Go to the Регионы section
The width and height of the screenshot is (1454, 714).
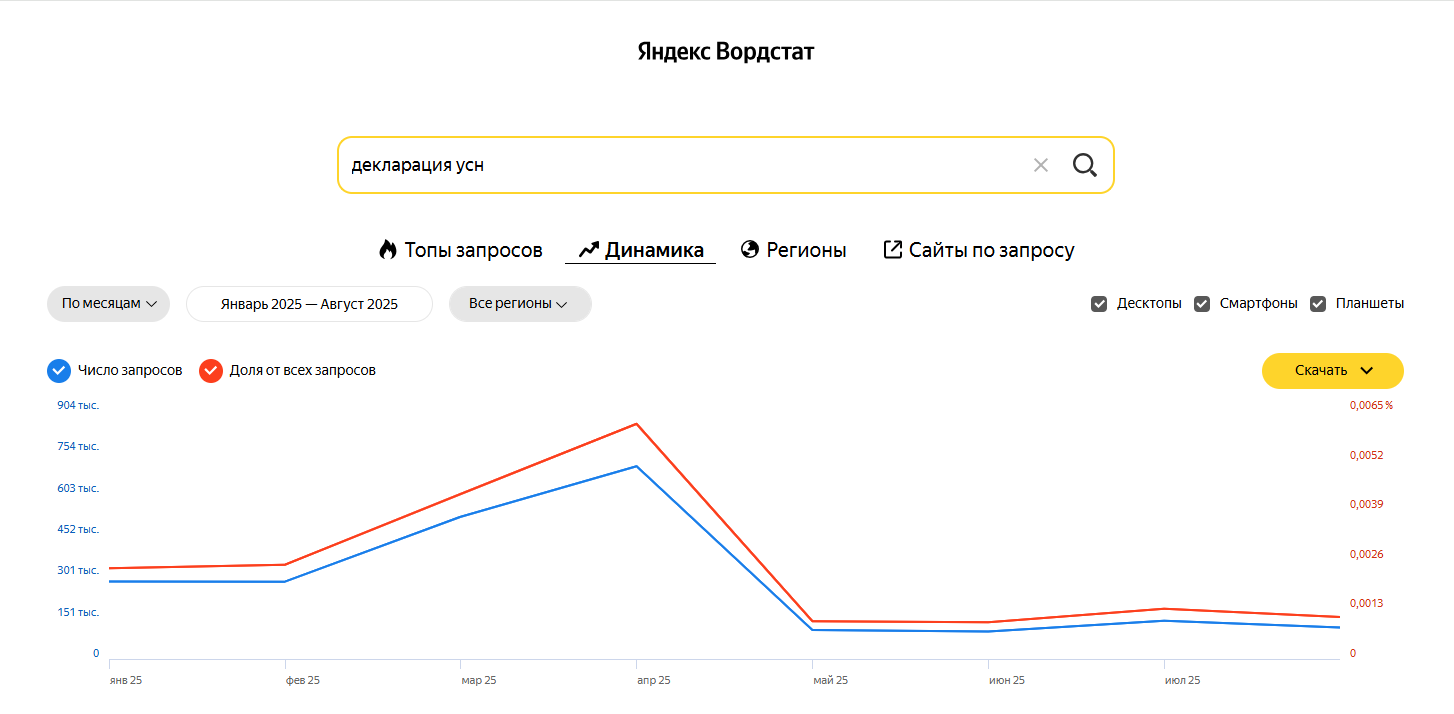[806, 250]
